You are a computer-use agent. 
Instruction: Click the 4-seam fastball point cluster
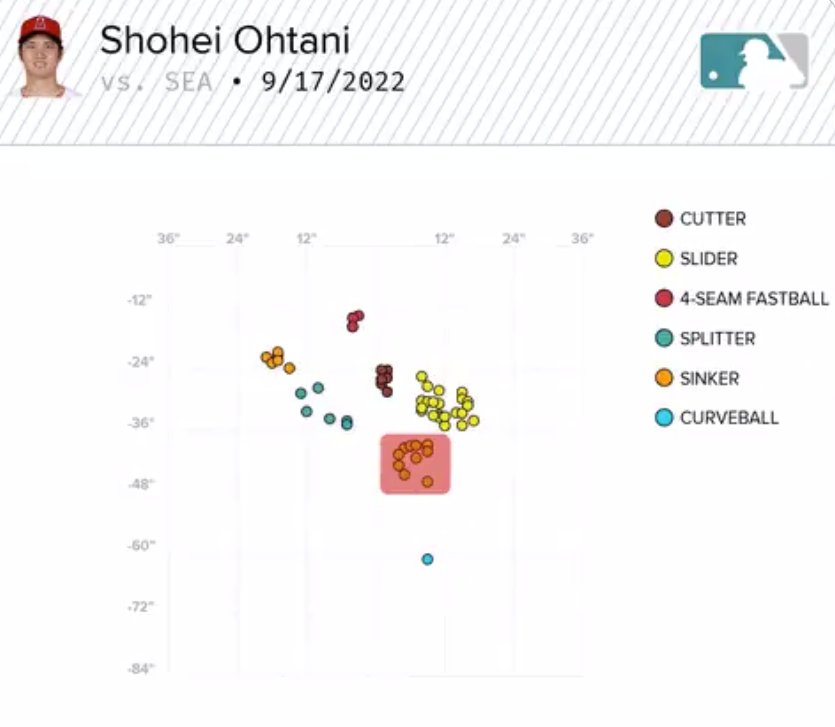coord(355,321)
